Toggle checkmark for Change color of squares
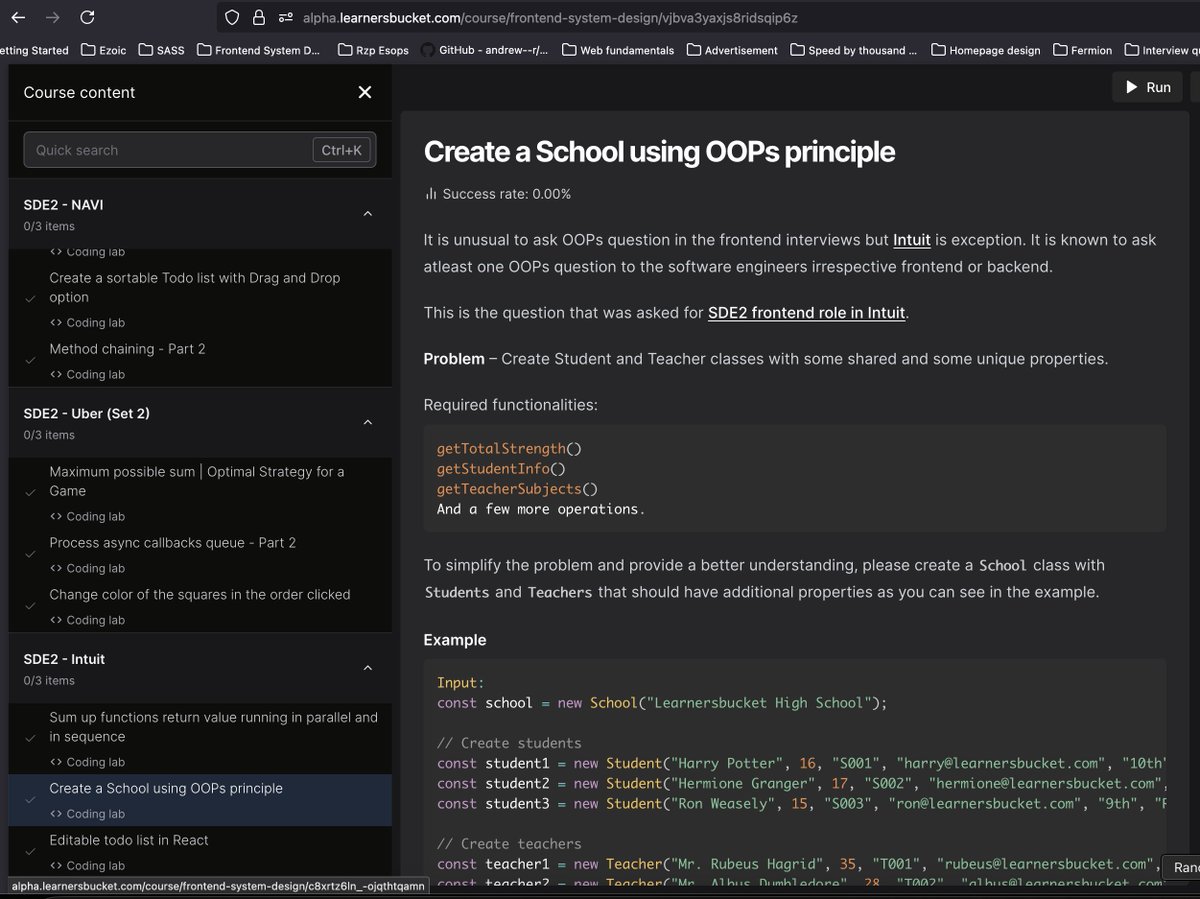1200x899 pixels. (30, 606)
